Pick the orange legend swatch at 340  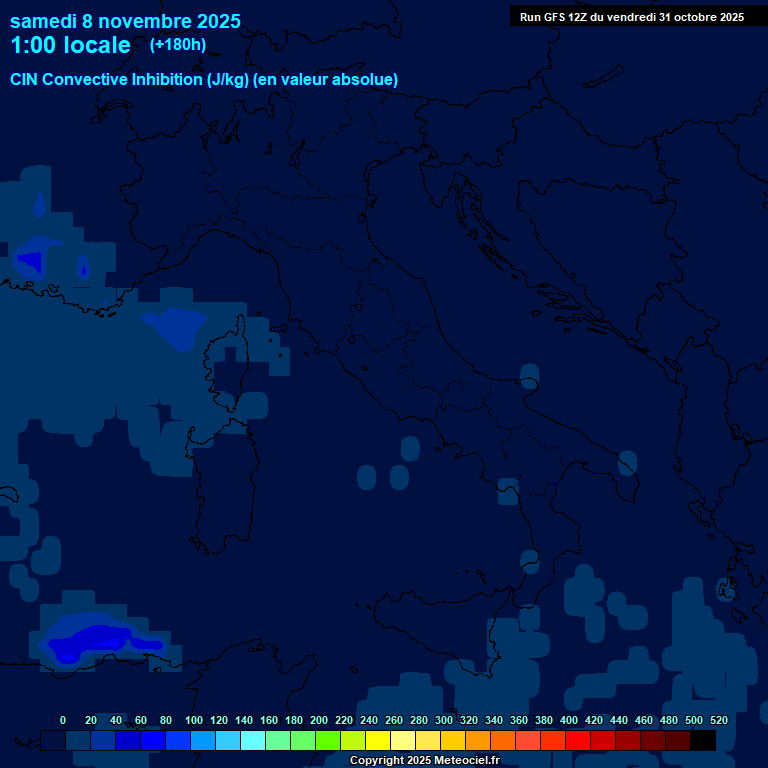coord(503,741)
